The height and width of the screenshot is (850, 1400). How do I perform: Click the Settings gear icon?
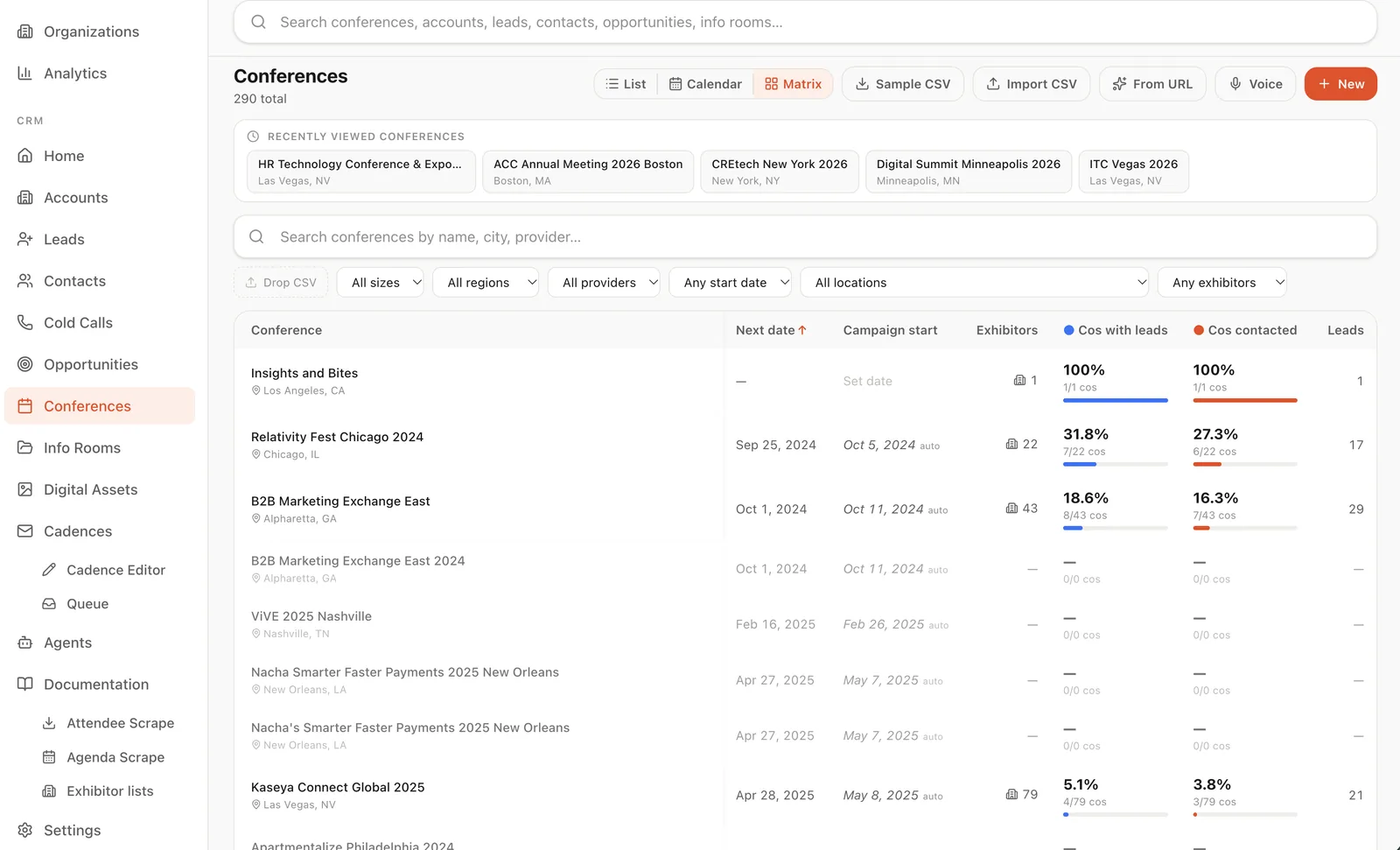(25, 830)
